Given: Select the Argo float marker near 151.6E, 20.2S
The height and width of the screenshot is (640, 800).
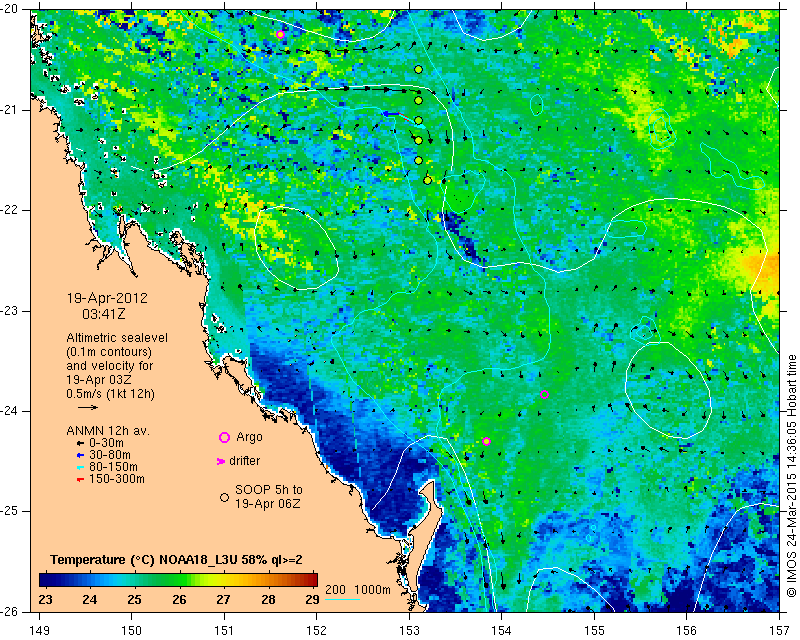Looking at the screenshot, I should pos(280,35).
